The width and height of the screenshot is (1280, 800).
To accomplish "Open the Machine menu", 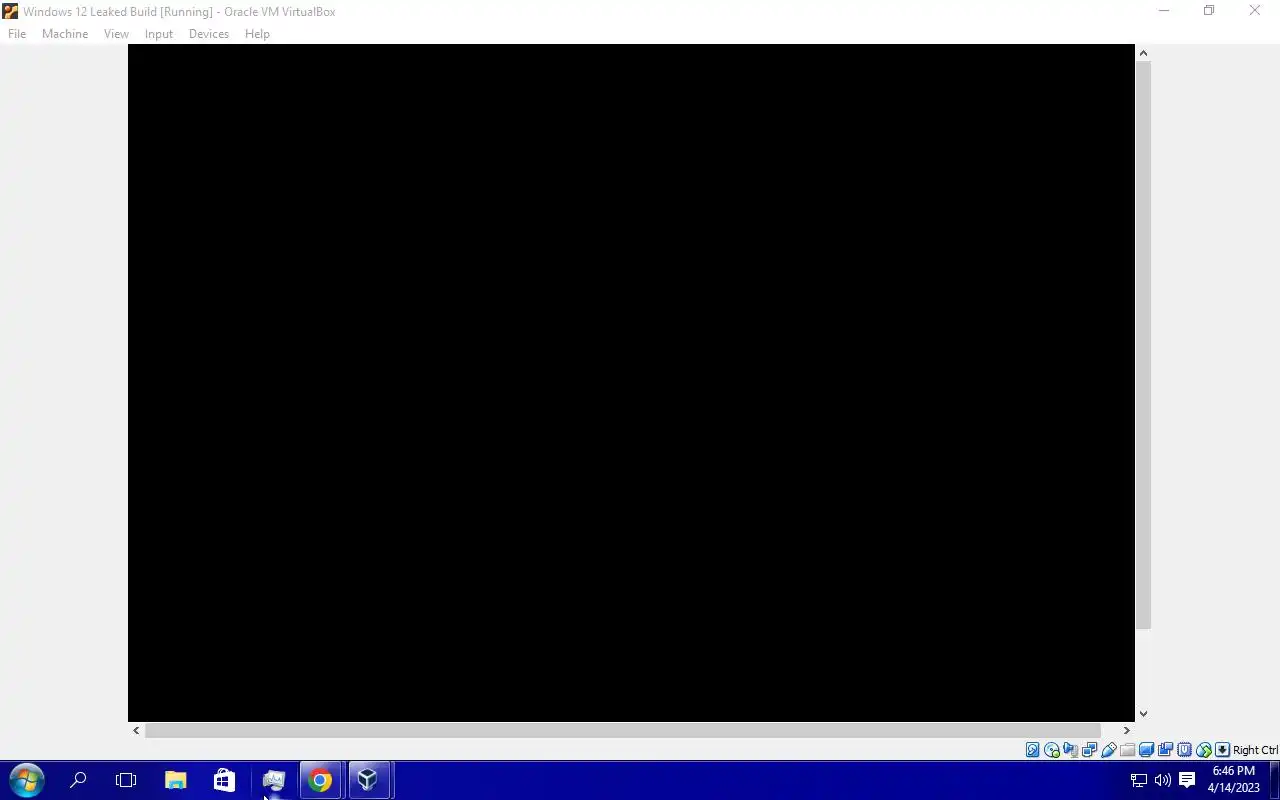I will (x=65, y=34).
